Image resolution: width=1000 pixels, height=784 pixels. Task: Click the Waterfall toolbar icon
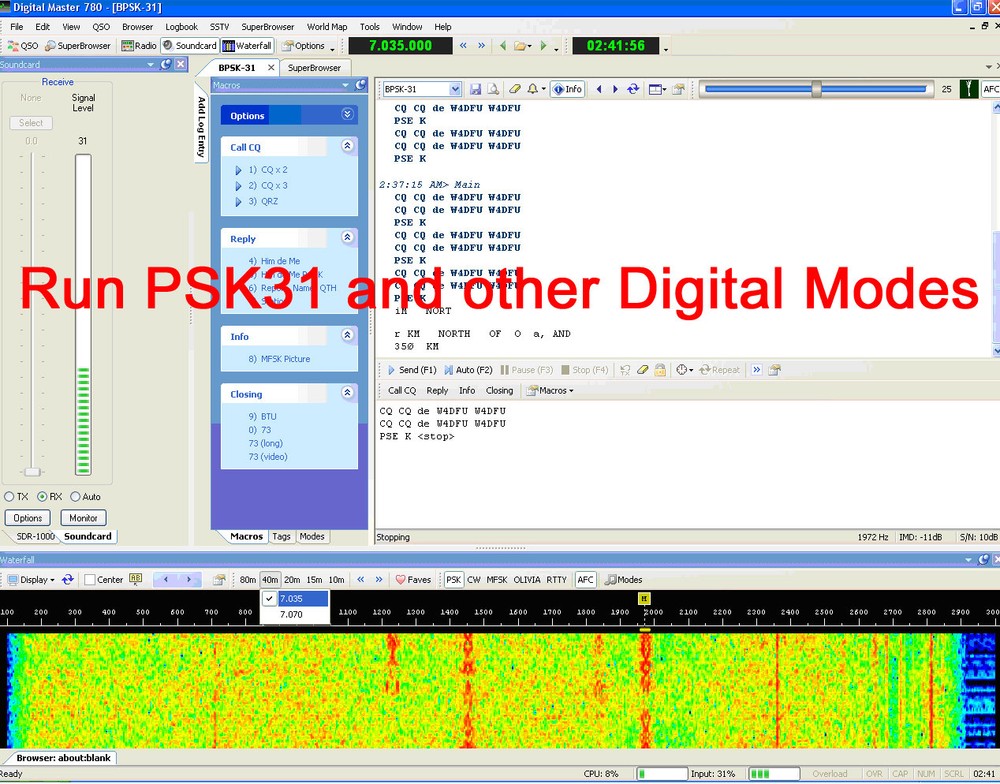(246, 45)
